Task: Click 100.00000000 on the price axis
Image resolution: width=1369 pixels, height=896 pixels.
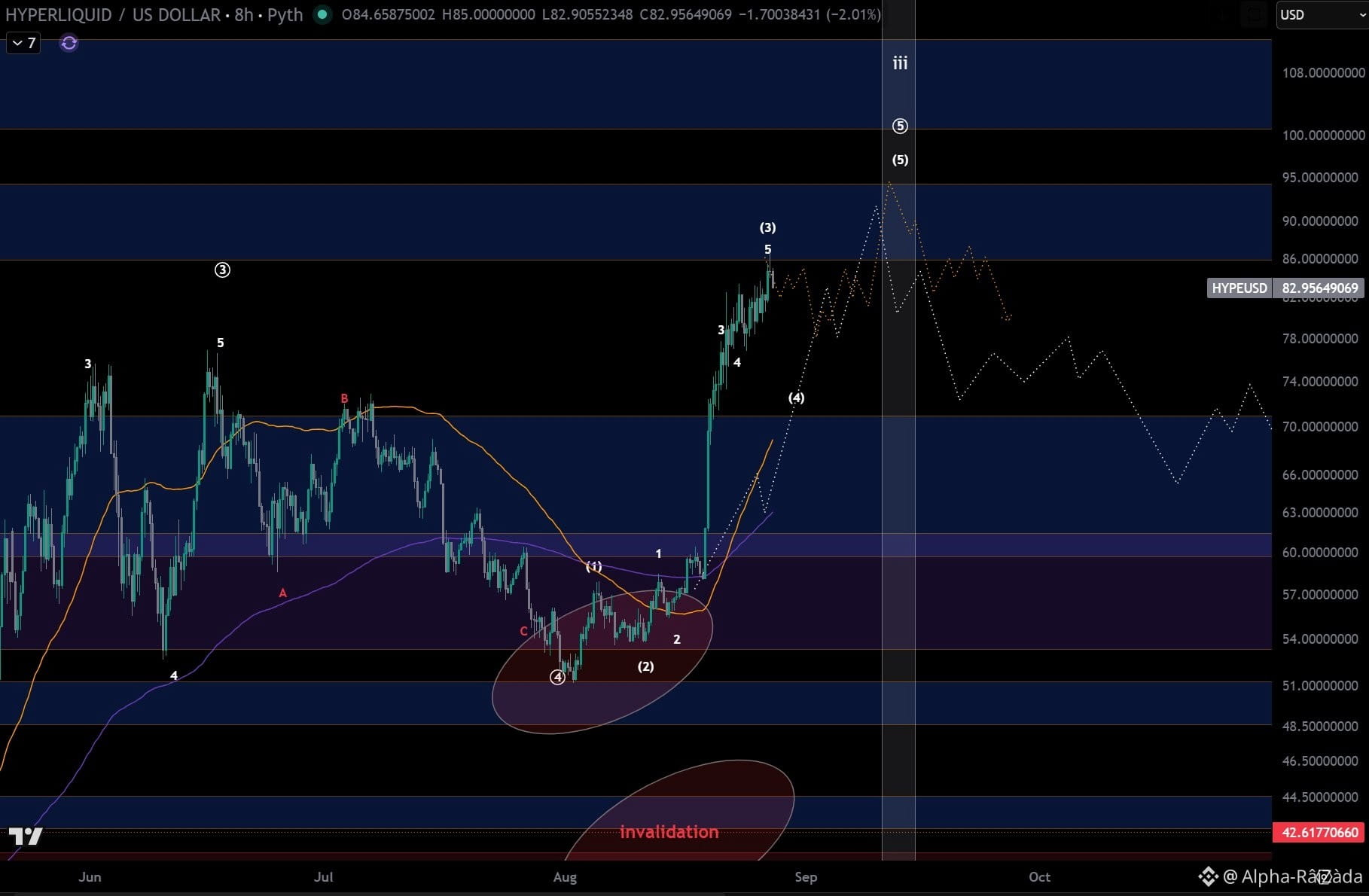Action: tap(1323, 136)
